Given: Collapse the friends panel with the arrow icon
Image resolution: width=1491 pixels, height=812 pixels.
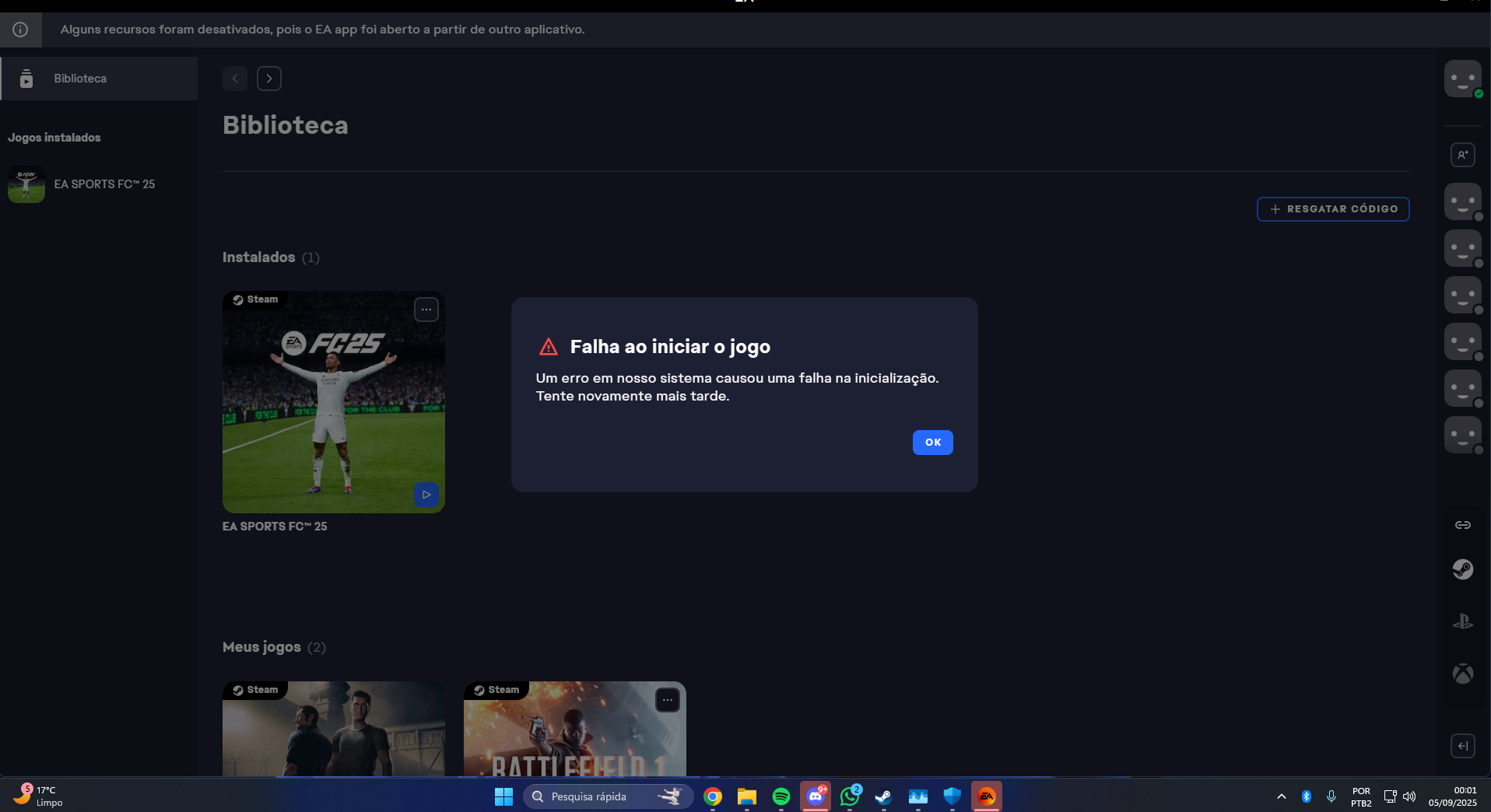Looking at the screenshot, I should coord(1462,746).
